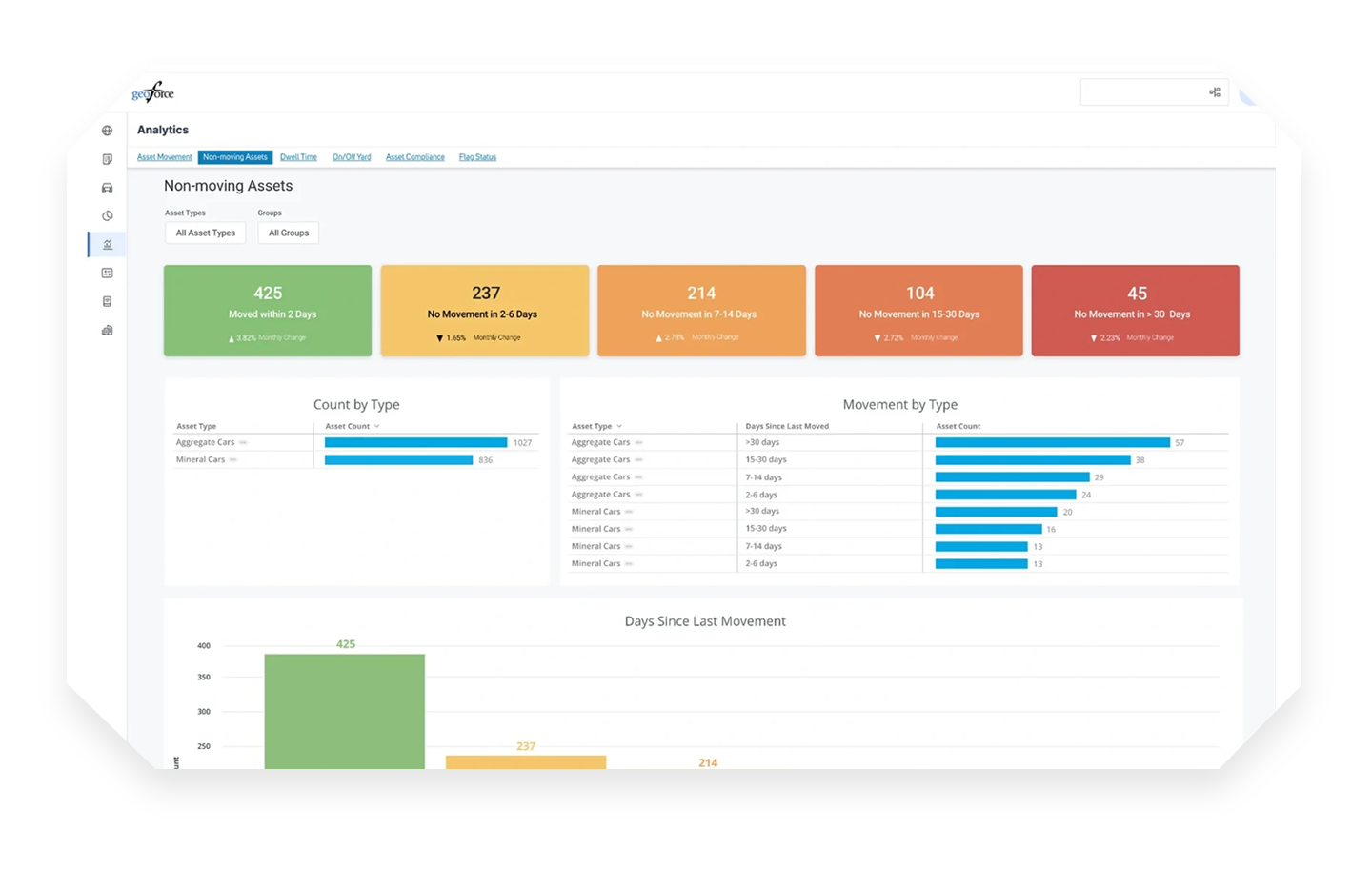This screenshot has height=892, width=1372.
Task: Switch to the Asset Movement tab
Action: pyautogui.click(x=164, y=157)
